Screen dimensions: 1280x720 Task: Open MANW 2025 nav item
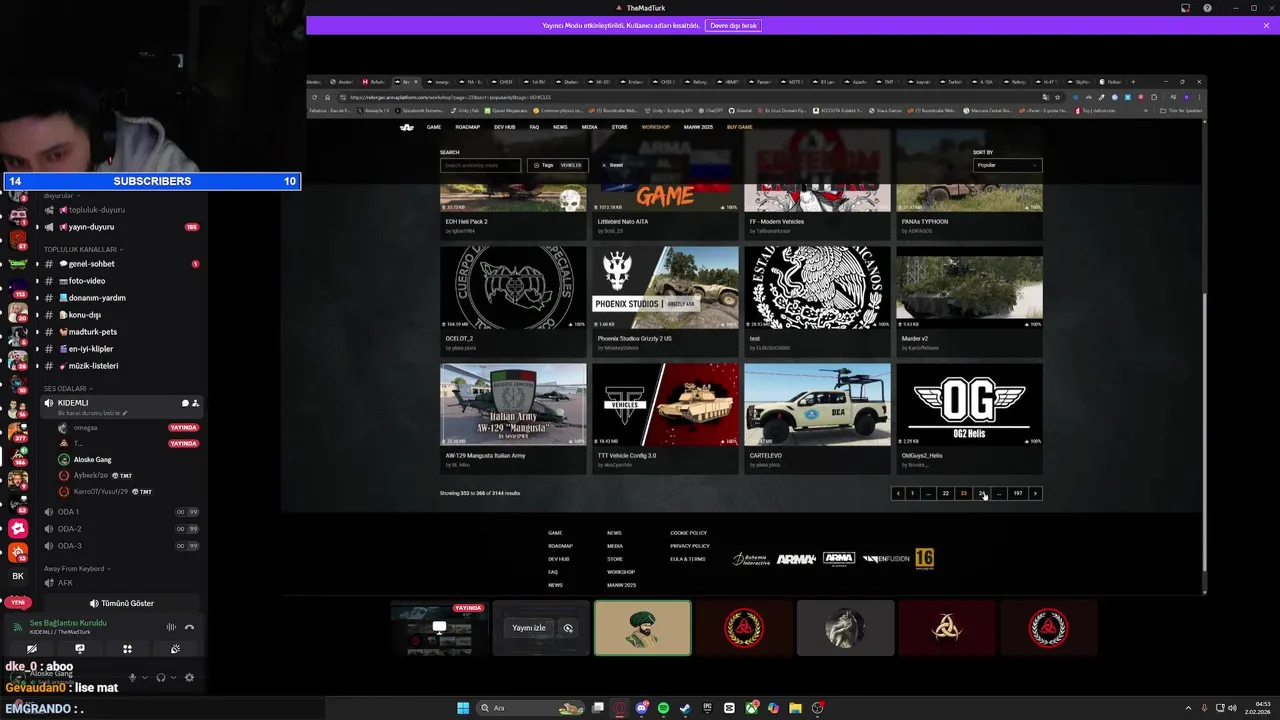click(x=698, y=127)
